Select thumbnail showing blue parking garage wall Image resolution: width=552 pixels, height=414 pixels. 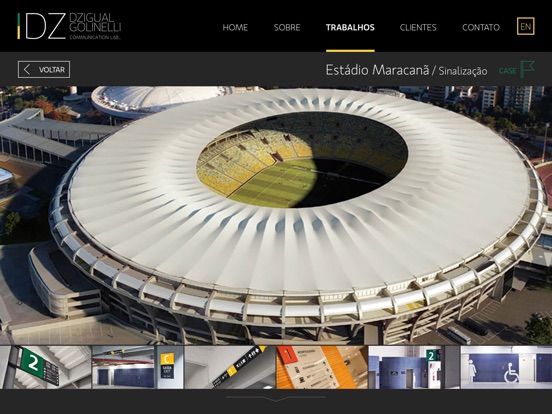123,367
